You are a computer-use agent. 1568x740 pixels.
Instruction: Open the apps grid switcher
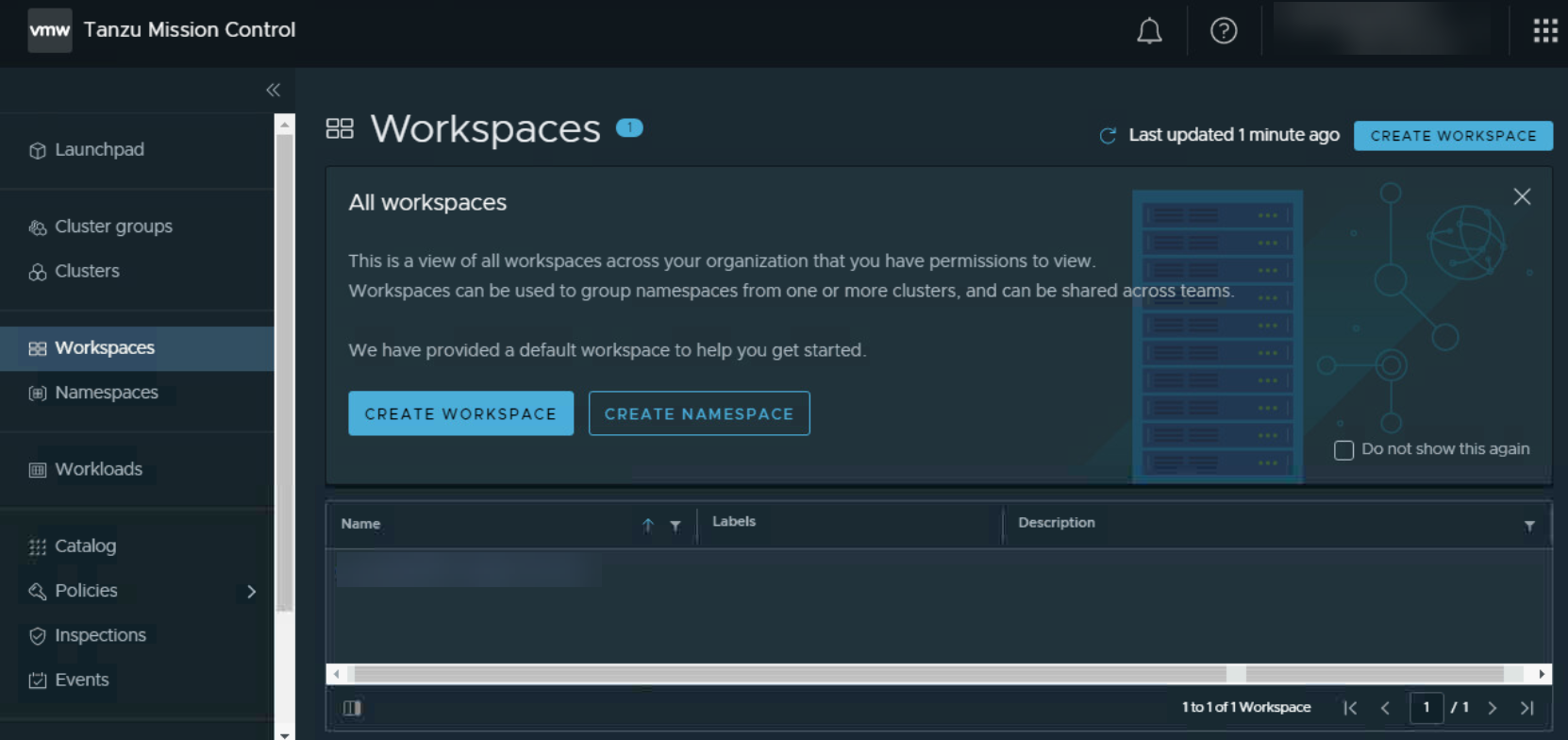point(1544,31)
